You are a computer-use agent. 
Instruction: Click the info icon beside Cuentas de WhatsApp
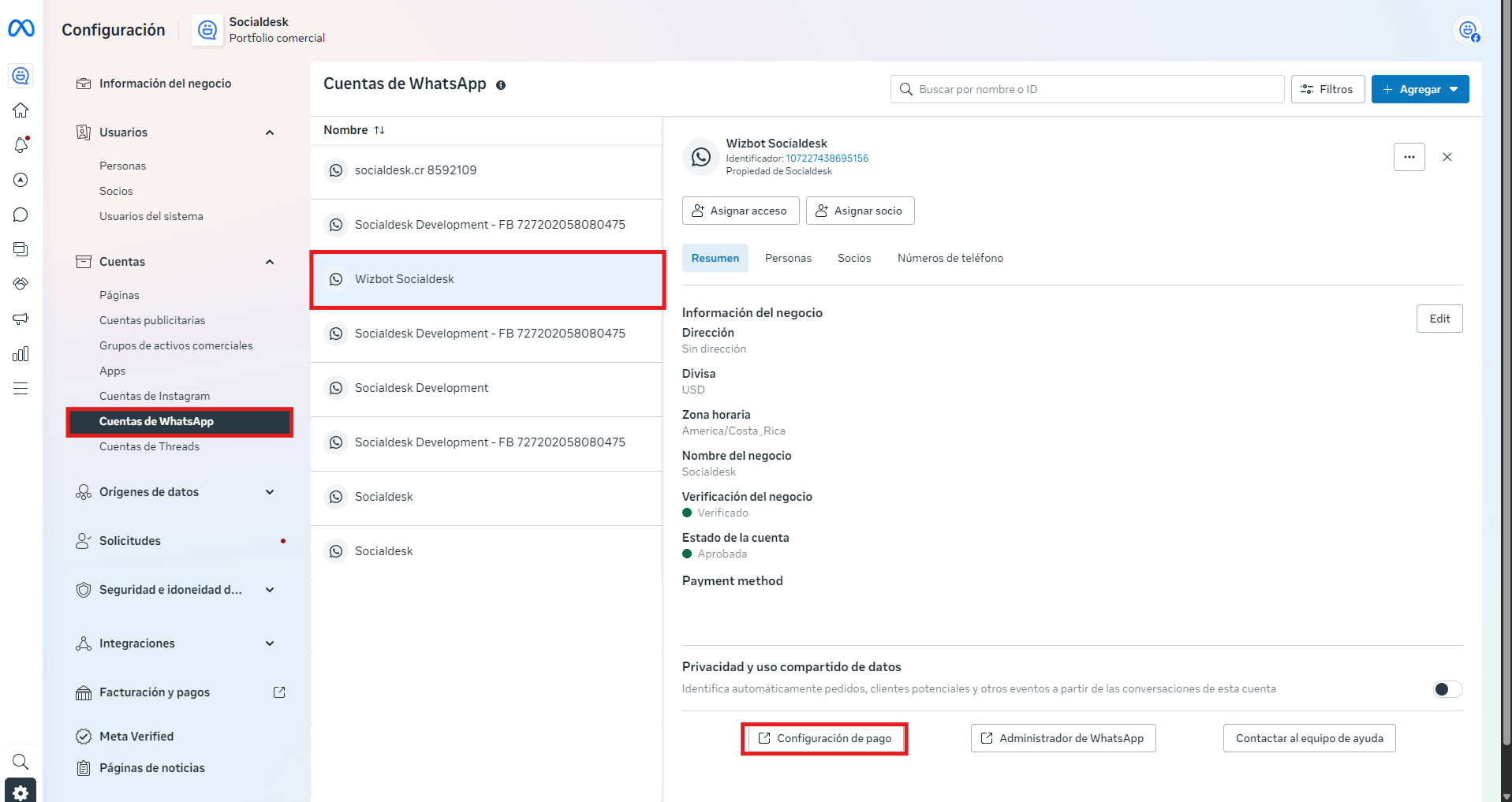click(501, 85)
